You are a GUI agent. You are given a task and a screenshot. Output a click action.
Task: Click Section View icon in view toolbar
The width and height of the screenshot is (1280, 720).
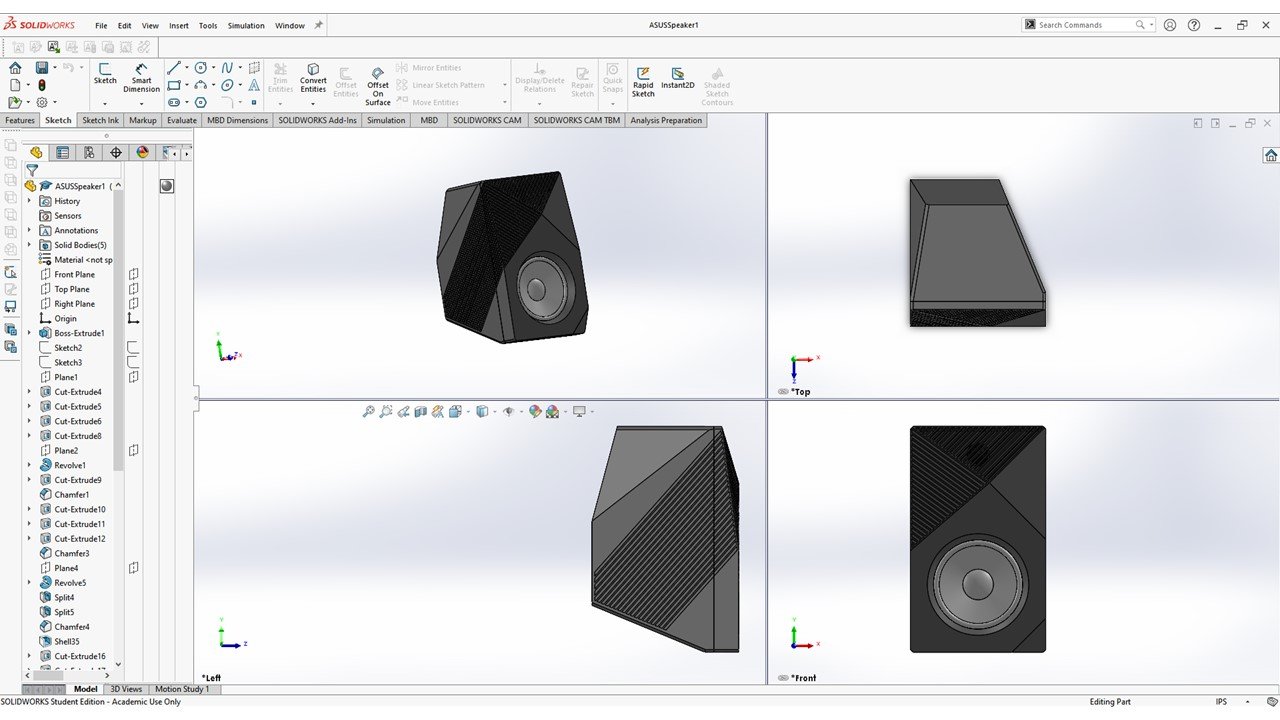(420, 411)
